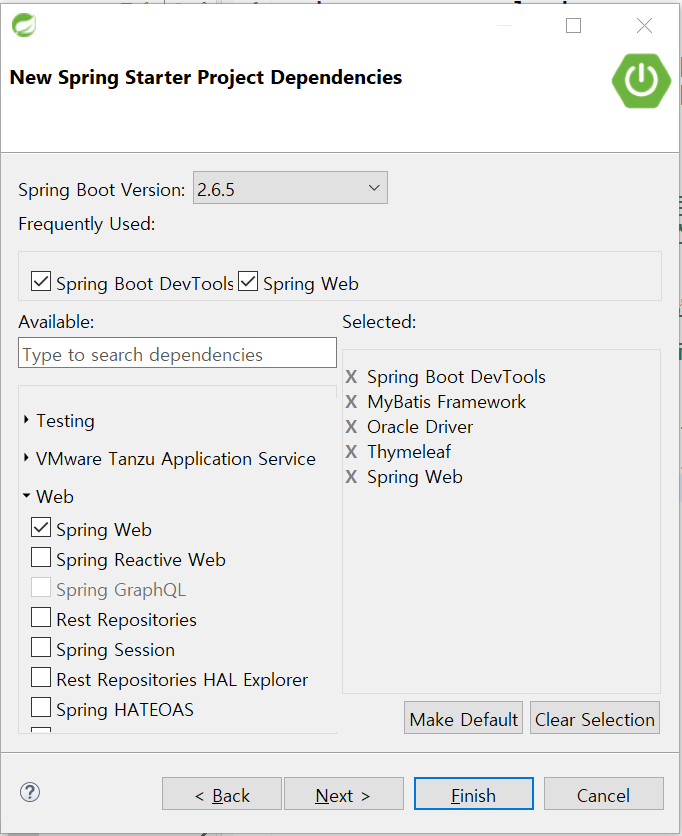The height and width of the screenshot is (836, 682).
Task: Collapse the Web category
Action: [x=26, y=496]
